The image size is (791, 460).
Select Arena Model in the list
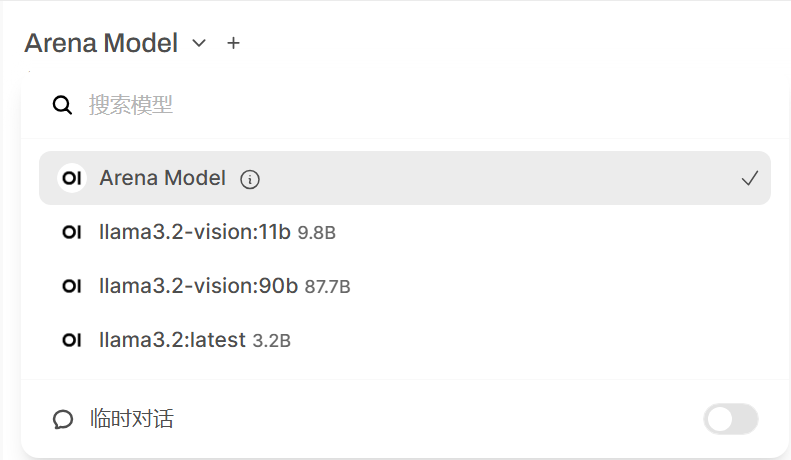(x=162, y=178)
